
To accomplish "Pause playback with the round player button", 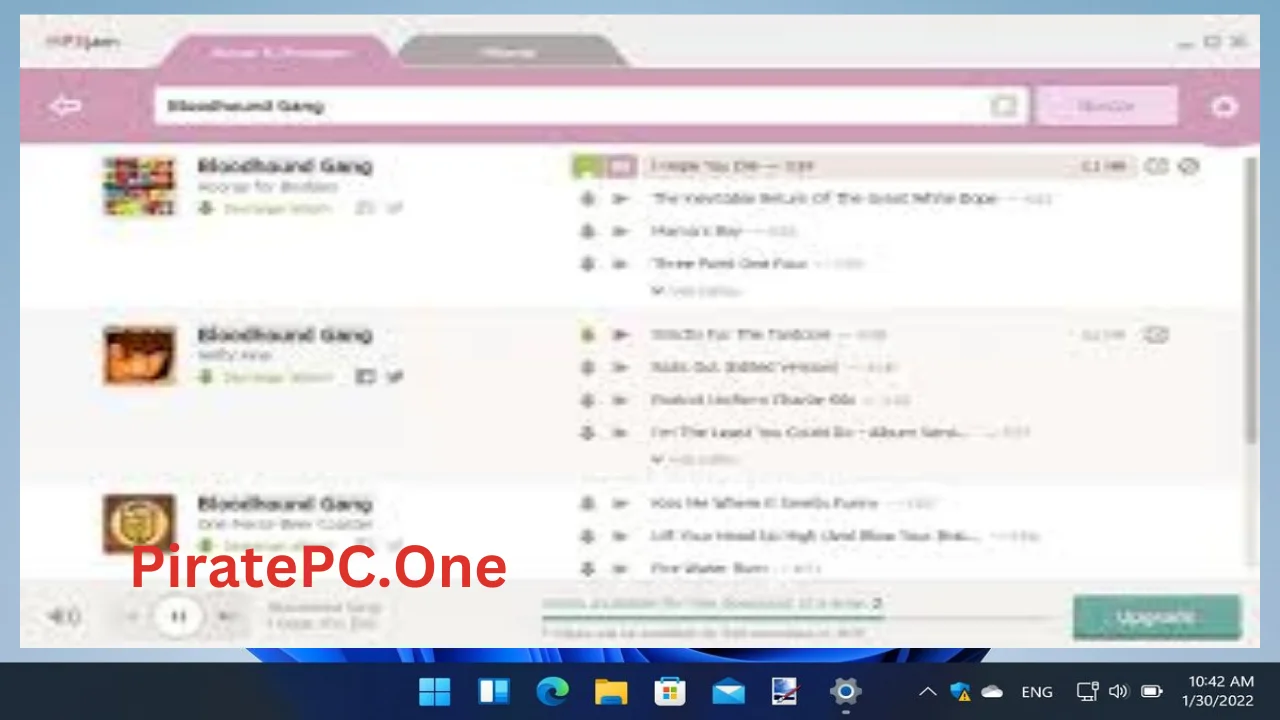I will tap(178, 616).
